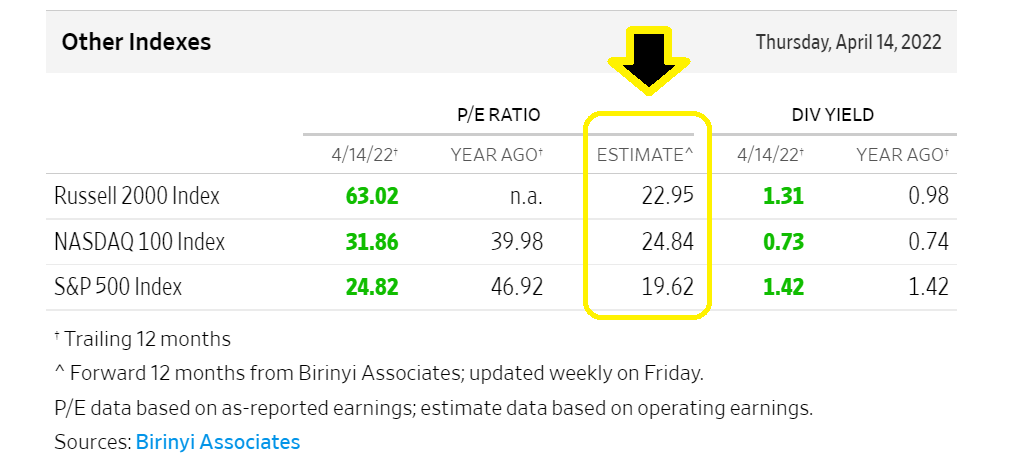Viewport: 1020px width, 468px height.
Task: Click the Thursday, April 14, 2022 date
Action: (848, 43)
